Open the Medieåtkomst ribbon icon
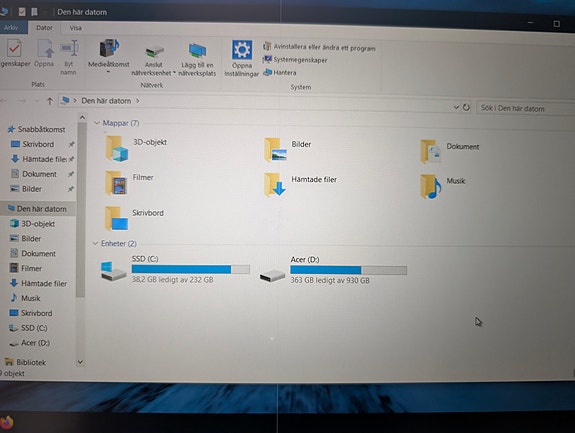 pyautogui.click(x=109, y=48)
